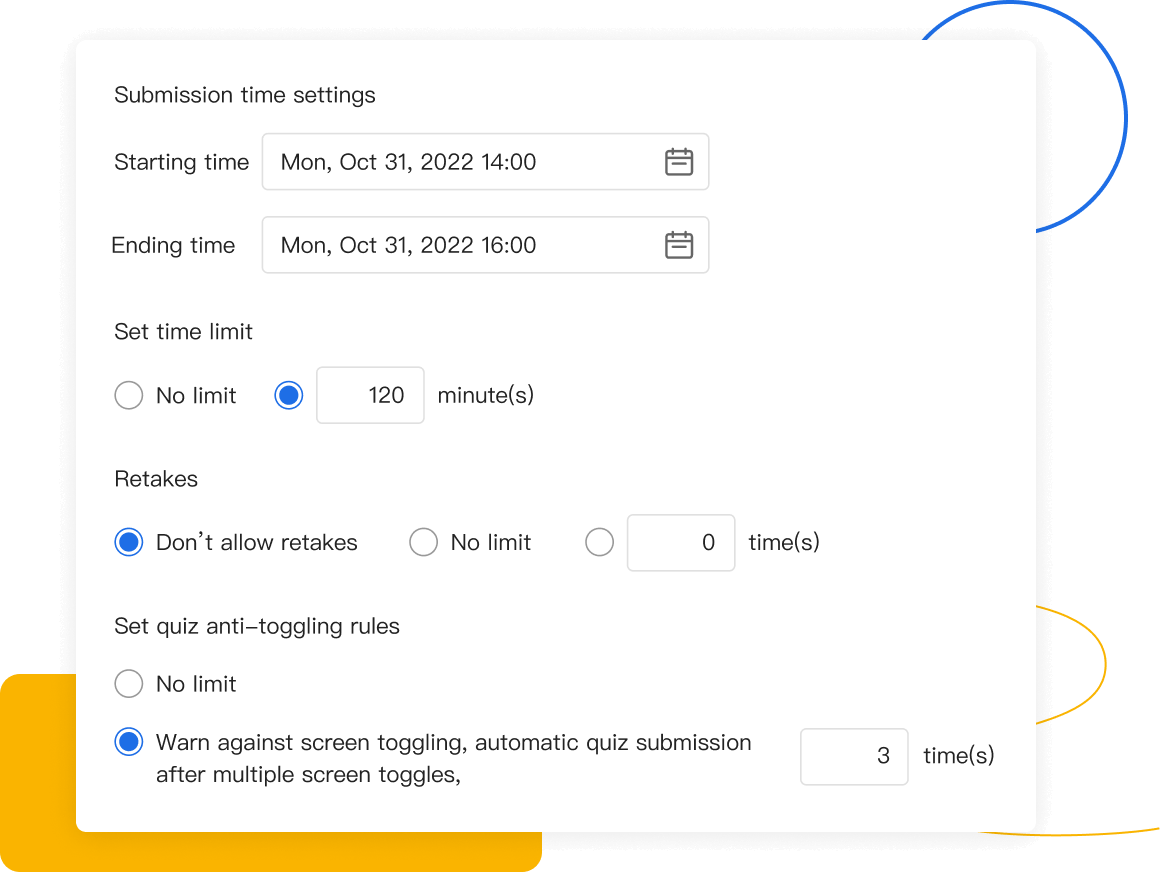Click the screen toggle count field showing 3

pos(854,756)
